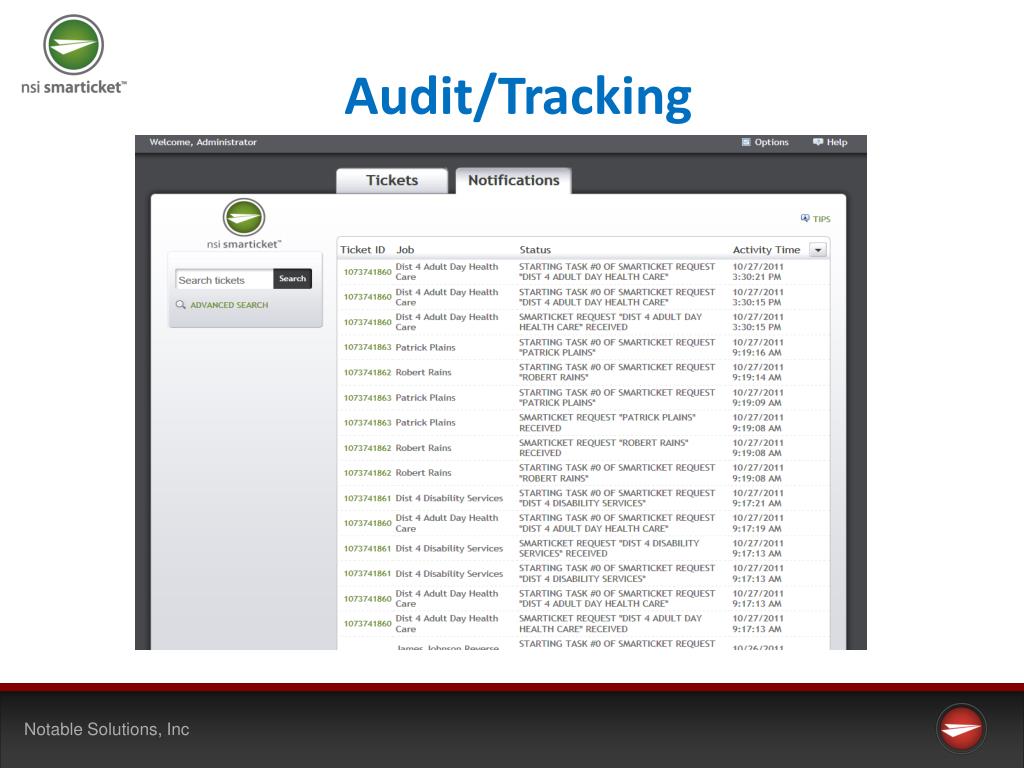The height and width of the screenshot is (768, 1024).
Task: Open ticket 1073741860 with time 3:30:21 PM
Action: [x=367, y=272]
